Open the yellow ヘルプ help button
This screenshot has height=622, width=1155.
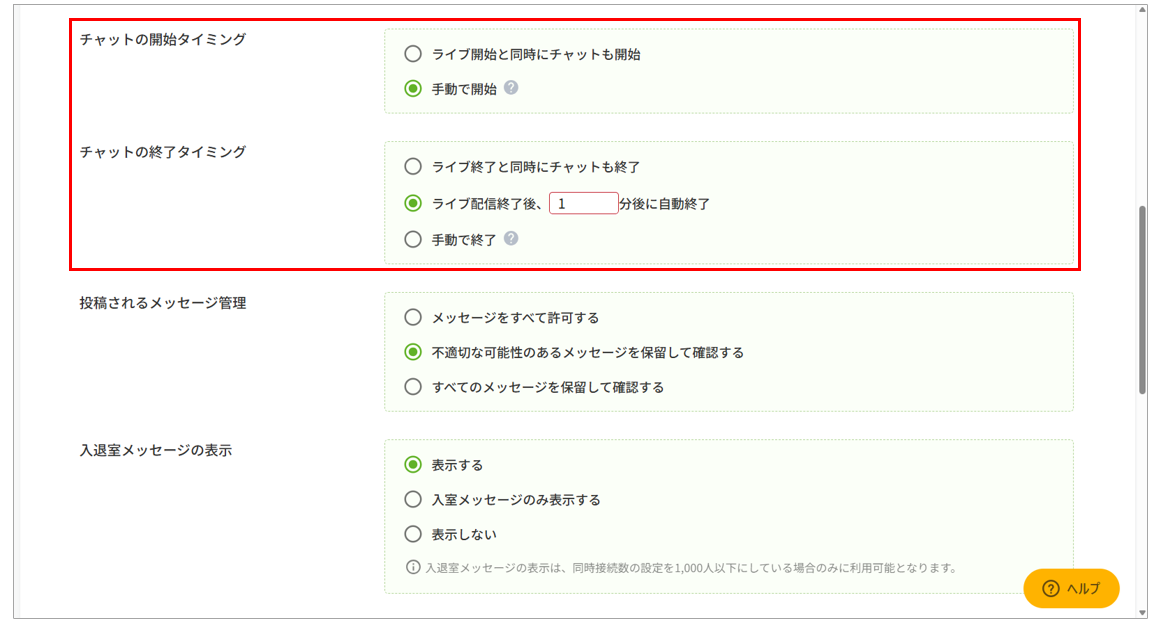pos(1071,588)
